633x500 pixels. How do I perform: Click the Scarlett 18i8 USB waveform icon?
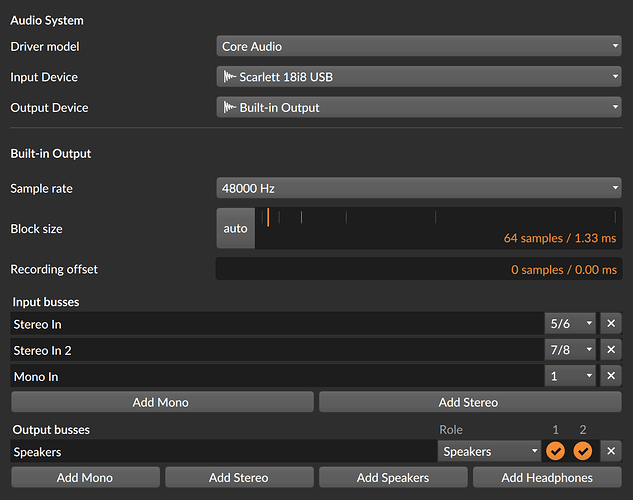(230, 76)
